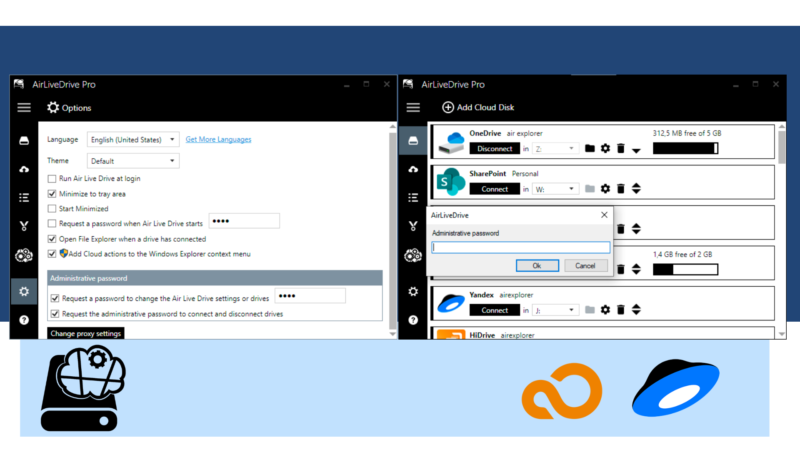Open Yandex drive letter J: dropdown
Image resolution: width=800 pixels, height=450 pixels.
[555, 310]
